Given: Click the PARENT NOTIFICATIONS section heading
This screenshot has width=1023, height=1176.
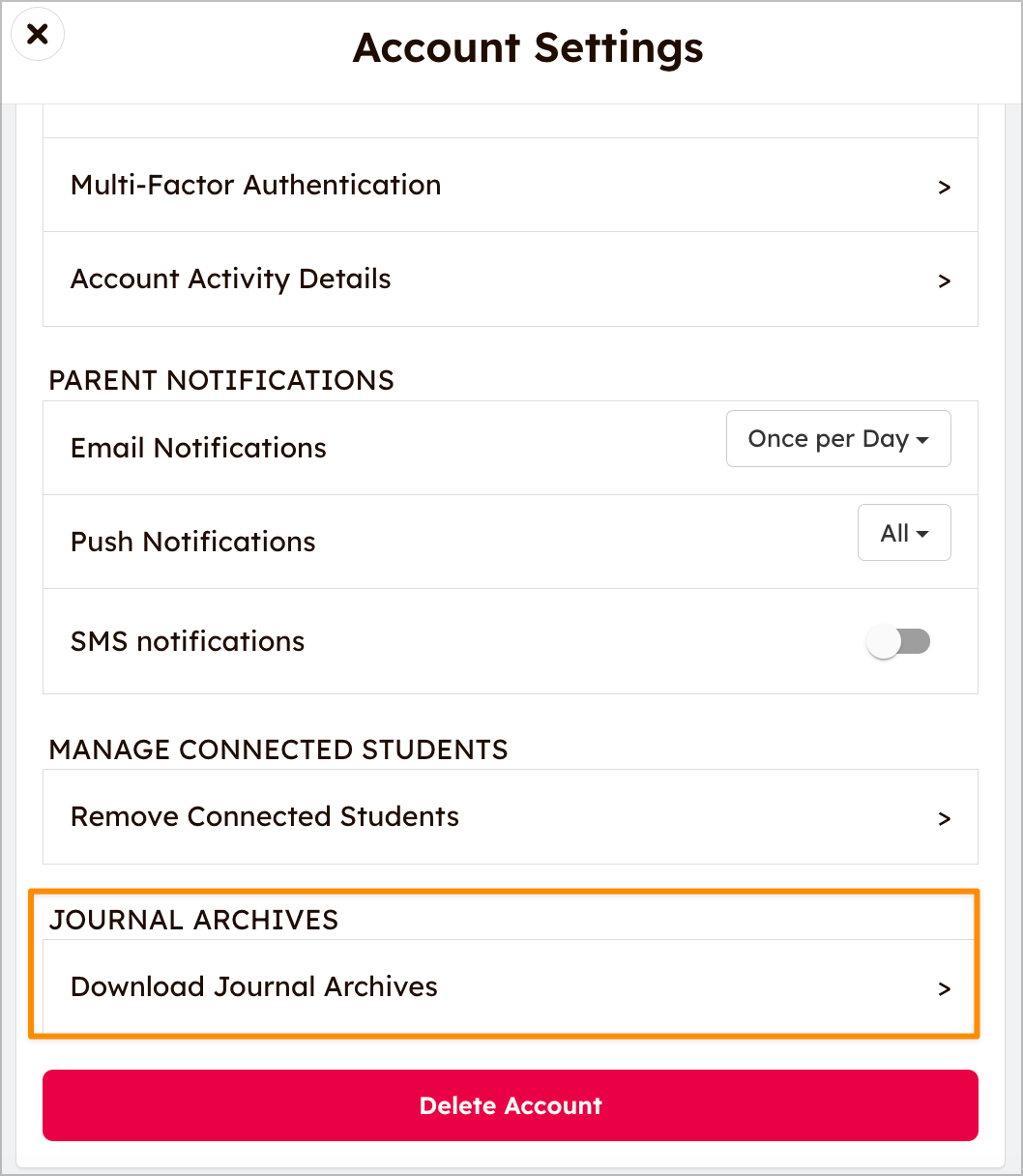Looking at the screenshot, I should [221, 381].
